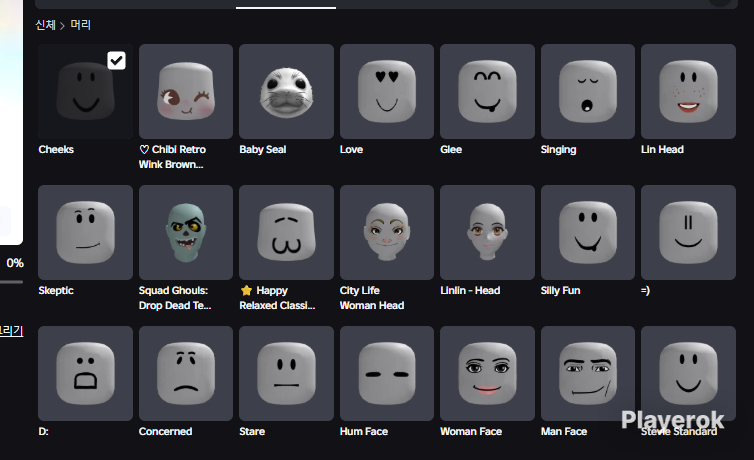
Task: Pick the Love head with heart eyes
Action: pyautogui.click(x=387, y=91)
